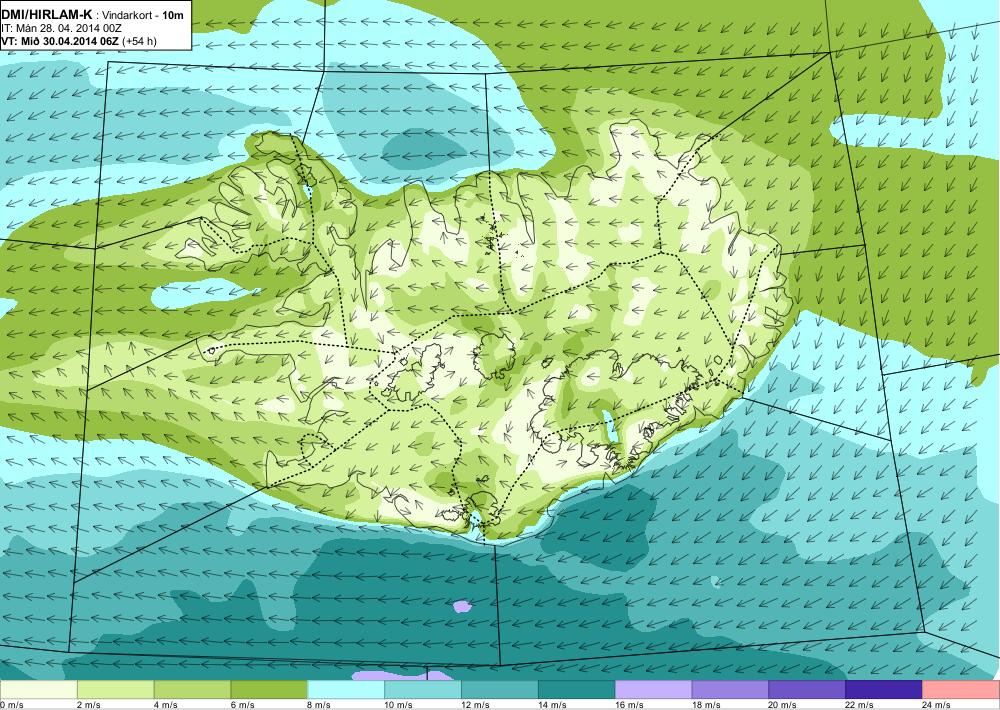Screen dimensions: 1000x710
Task: Click the medium teal 12–14 m/s legend swatch
Action: pyautogui.click(x=499, y=690)
